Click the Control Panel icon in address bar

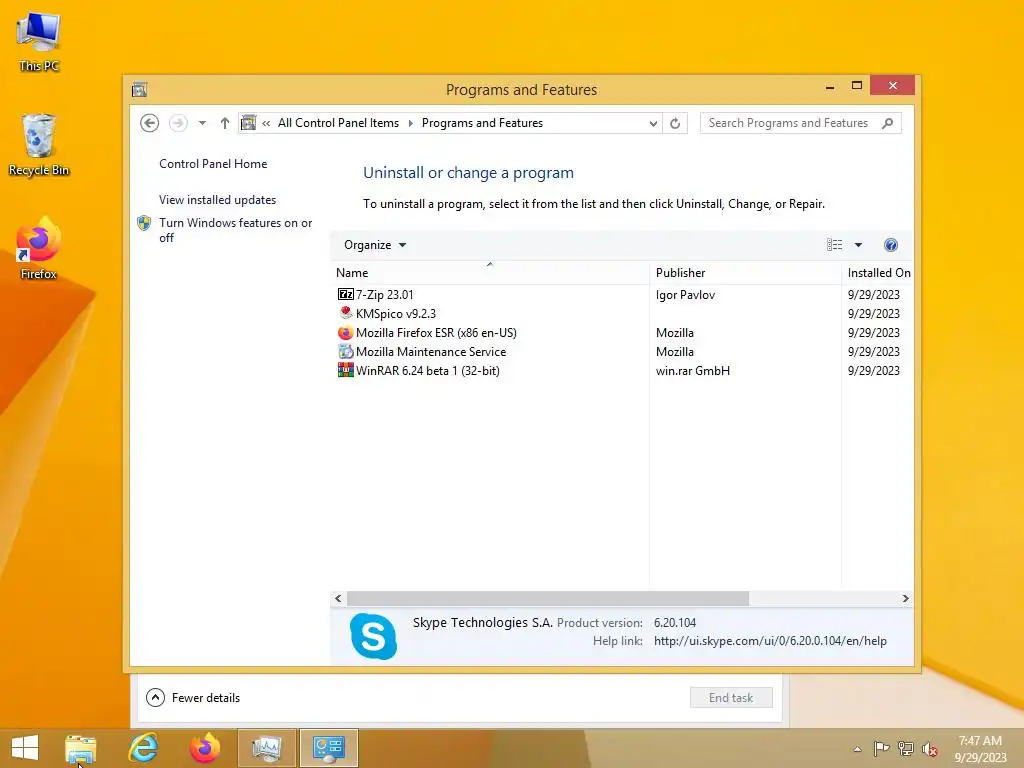[x=249, y=123]
